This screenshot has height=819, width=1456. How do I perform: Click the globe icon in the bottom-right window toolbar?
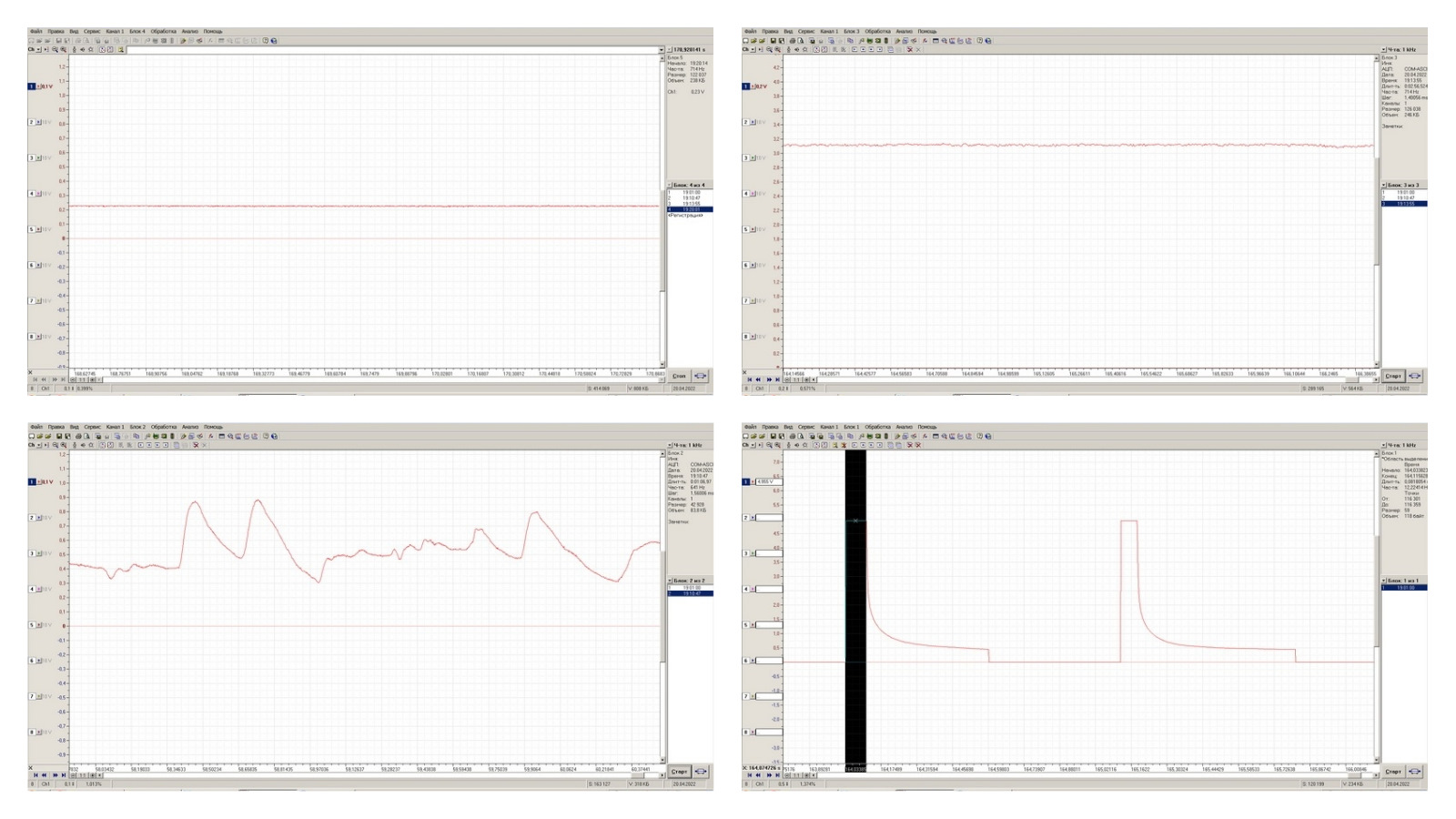(988, 436)
